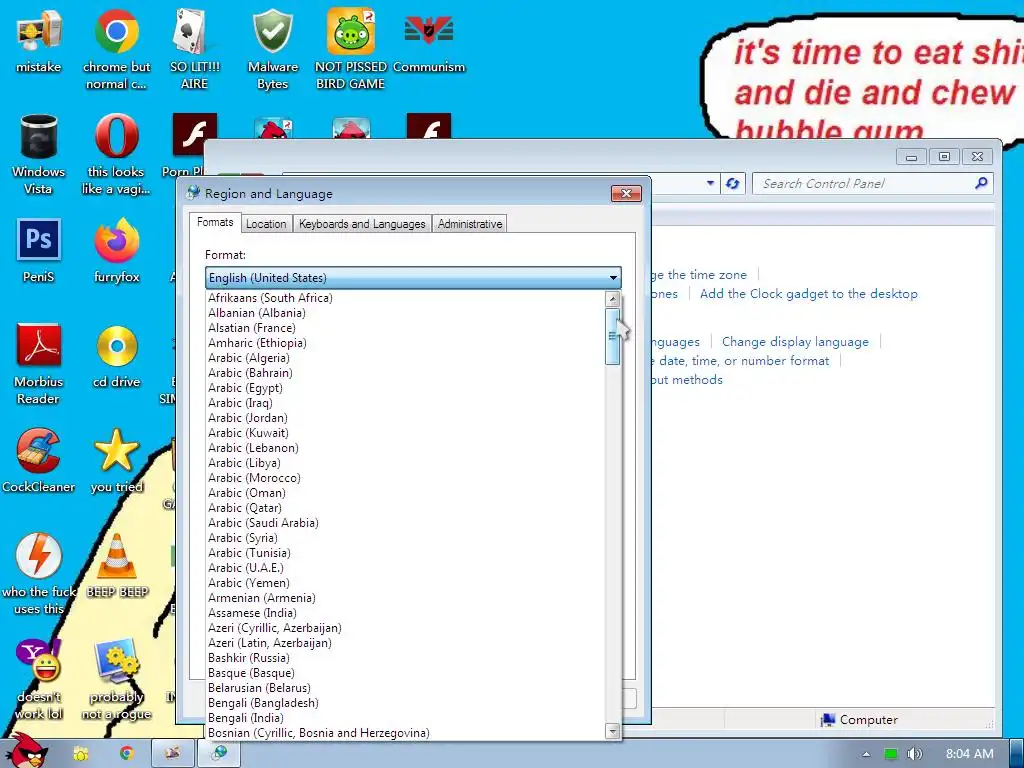Select Bengali (Bangladesh) format

pyautogui.click(x=406, y=703)
